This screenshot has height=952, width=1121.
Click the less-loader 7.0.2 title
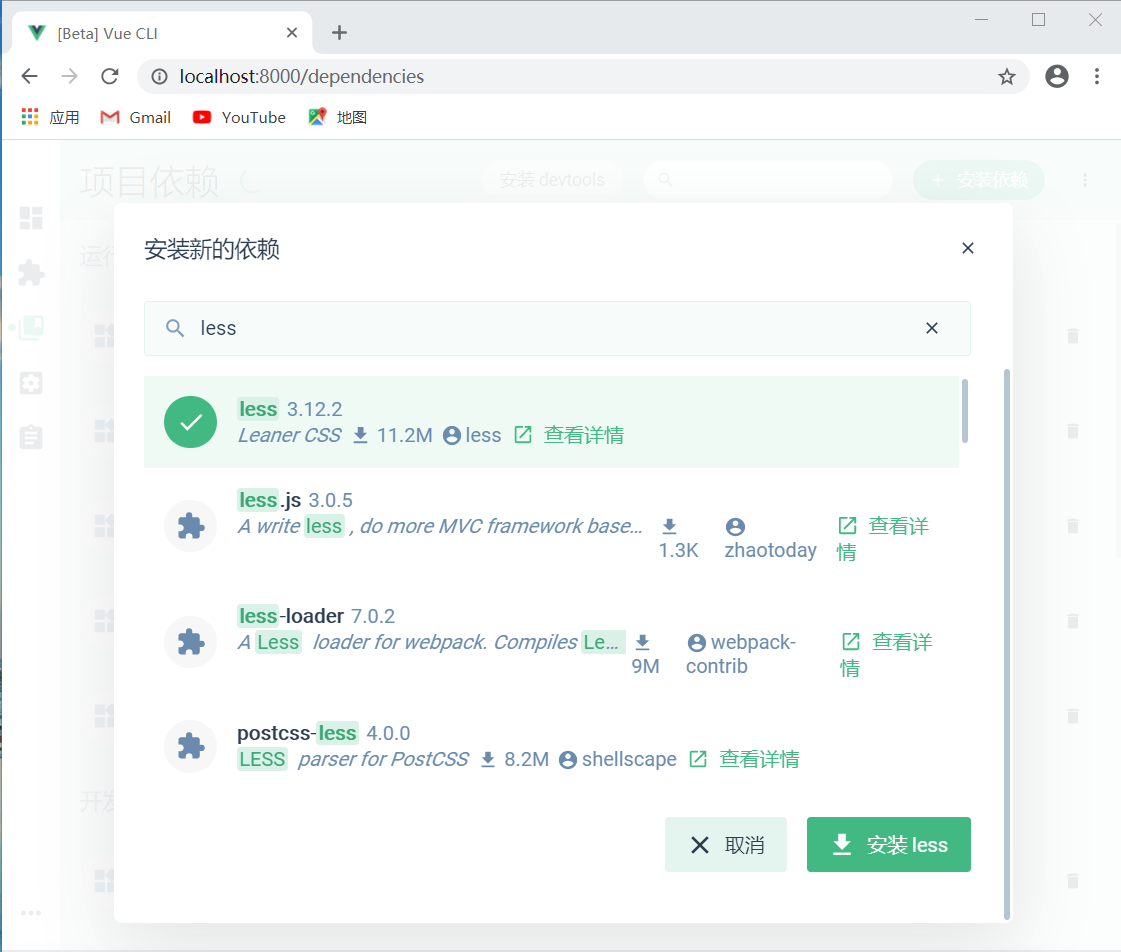click(x=316, y=615)
